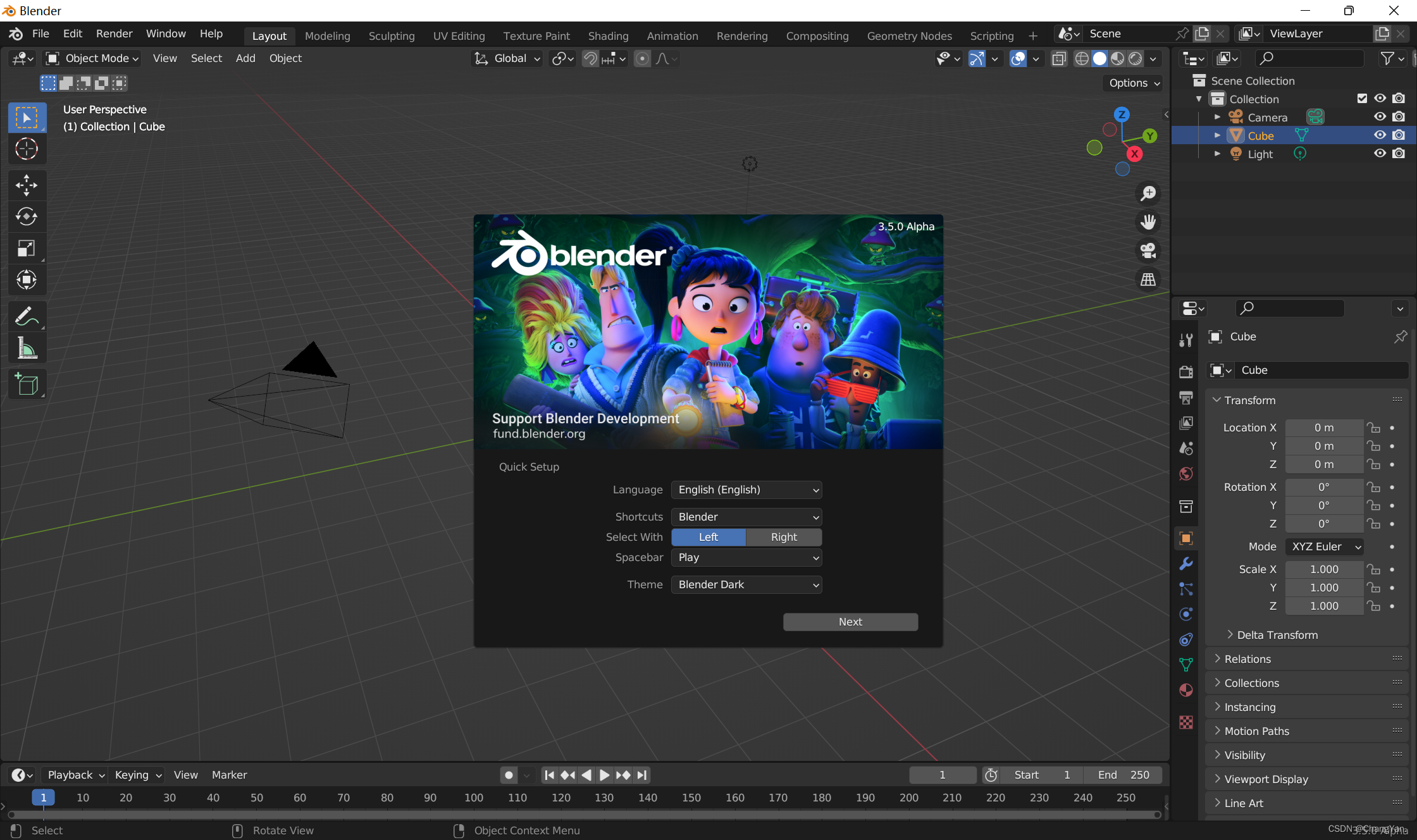Screen dimensions: 1417x840
Task: Choose the Add Cube tool
Action: click(26, 384)
